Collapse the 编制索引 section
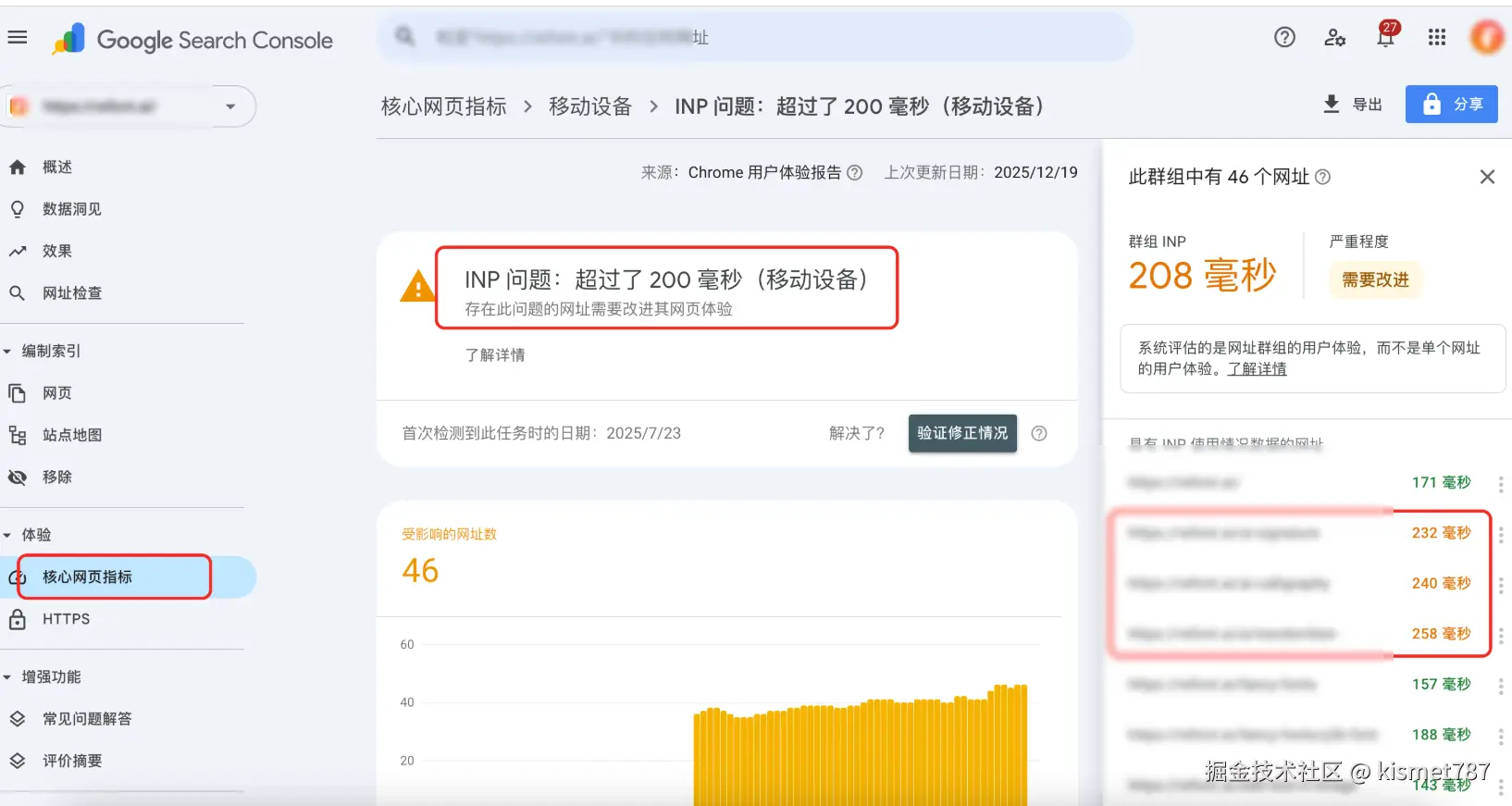Viewport: 1512px width, 806px height. coord(43,352)
